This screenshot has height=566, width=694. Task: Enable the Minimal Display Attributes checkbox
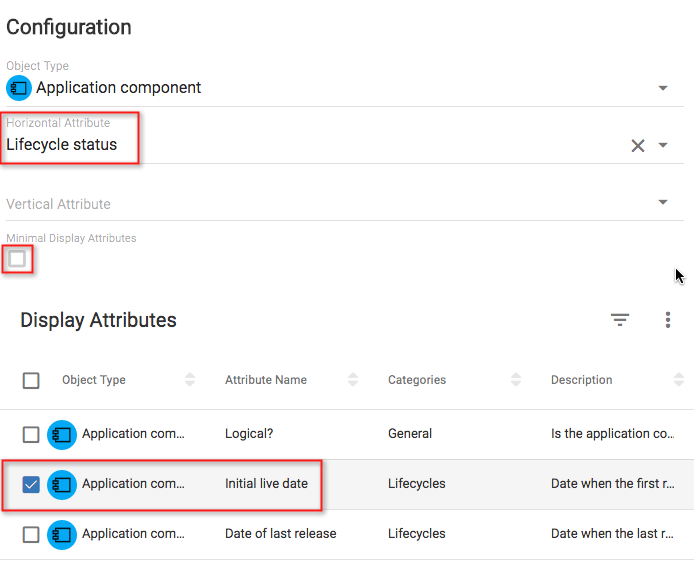pos(17,259)
